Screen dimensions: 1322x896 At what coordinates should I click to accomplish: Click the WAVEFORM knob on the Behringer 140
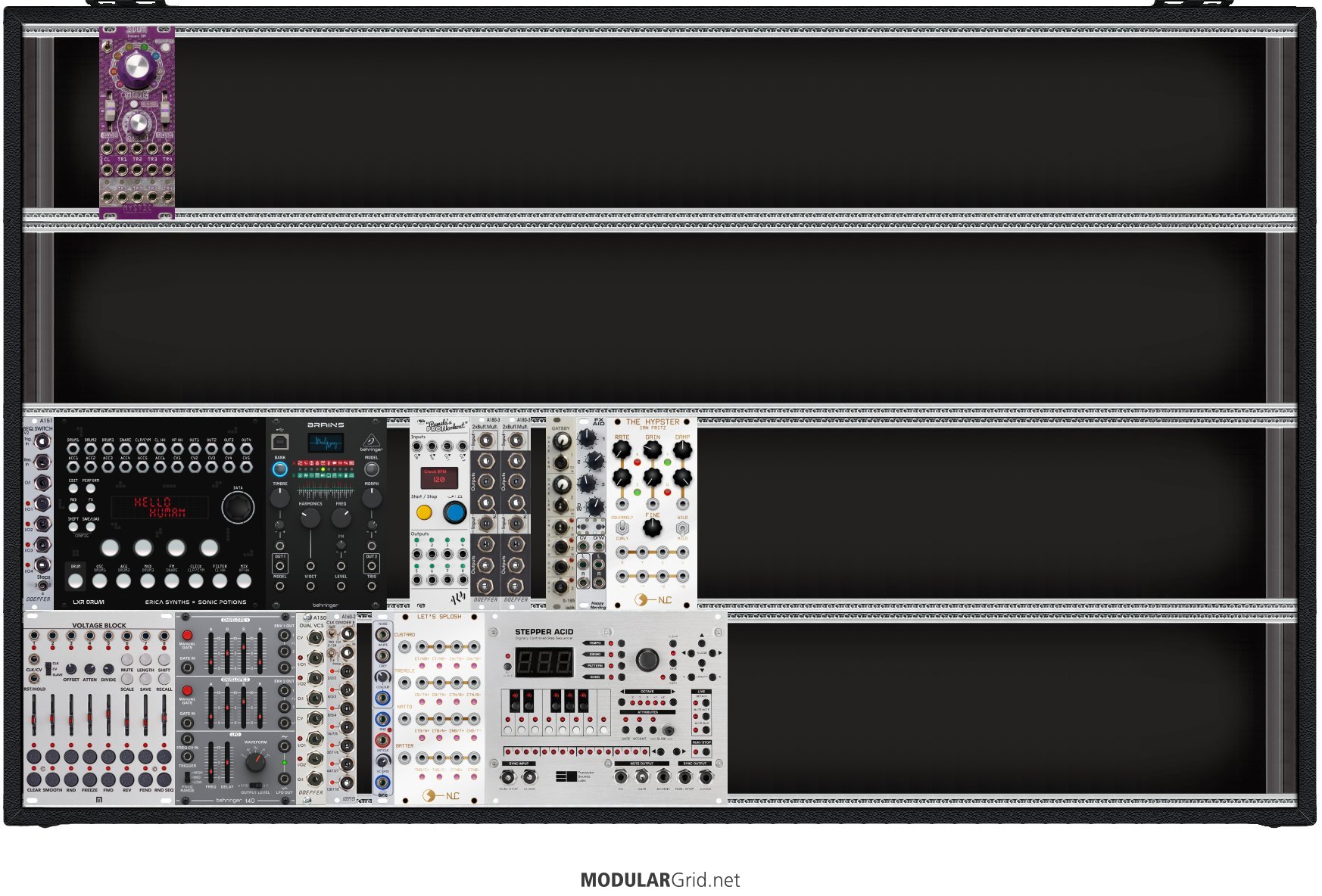[256, 761]
